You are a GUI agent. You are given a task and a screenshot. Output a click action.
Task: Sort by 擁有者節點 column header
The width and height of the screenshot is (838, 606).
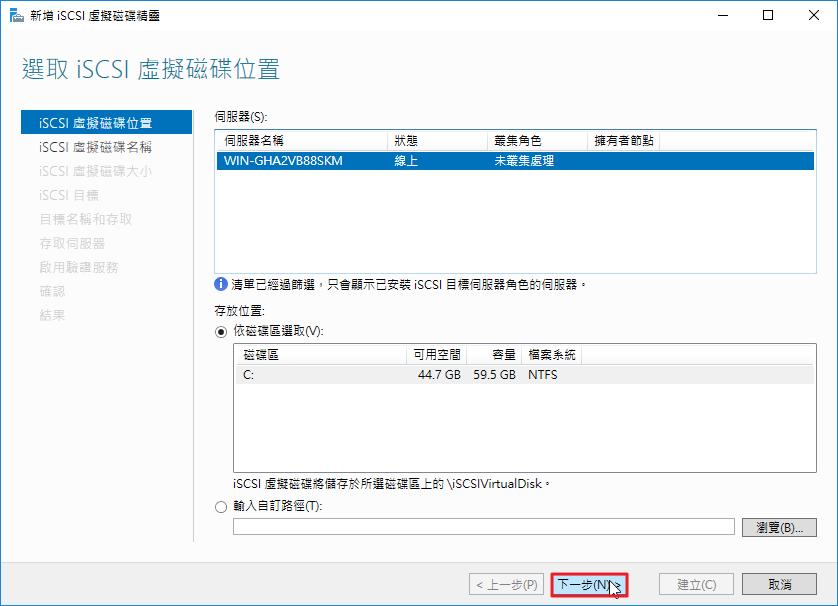pyautogui.click(x=624, y=141)
